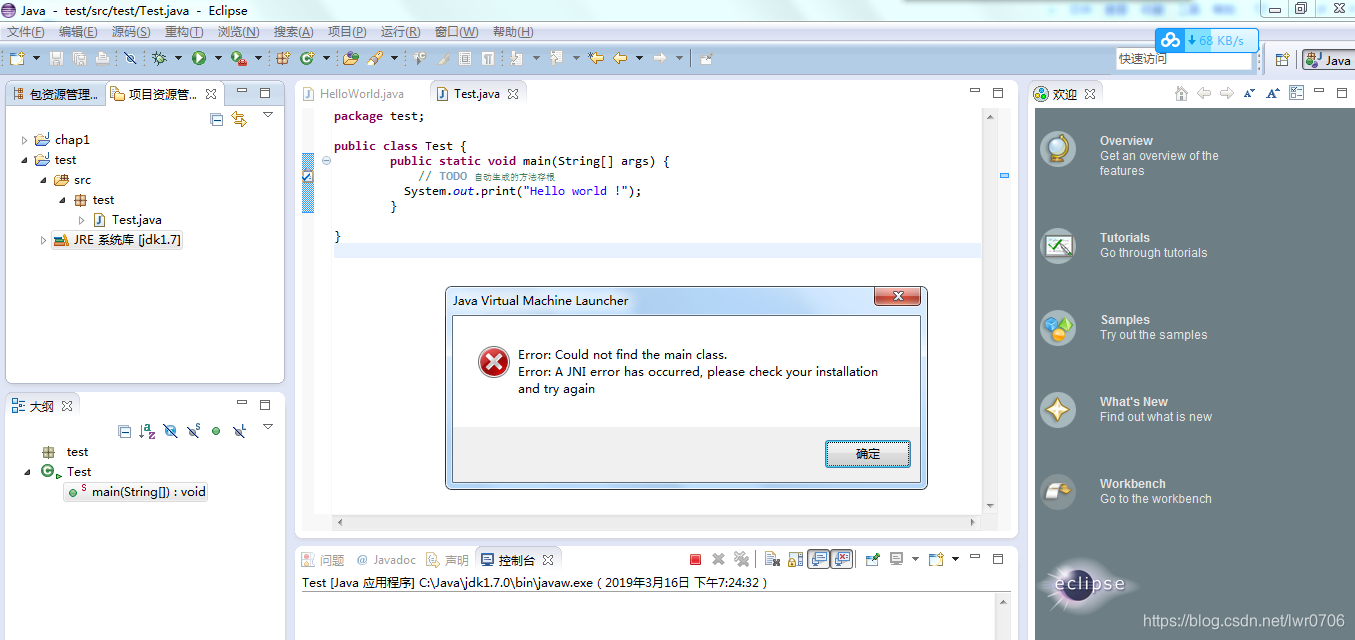This screenshot has height=640, width=1355.
Task: Click the Last Edit Location arrow icon
Action: (596, 59)
